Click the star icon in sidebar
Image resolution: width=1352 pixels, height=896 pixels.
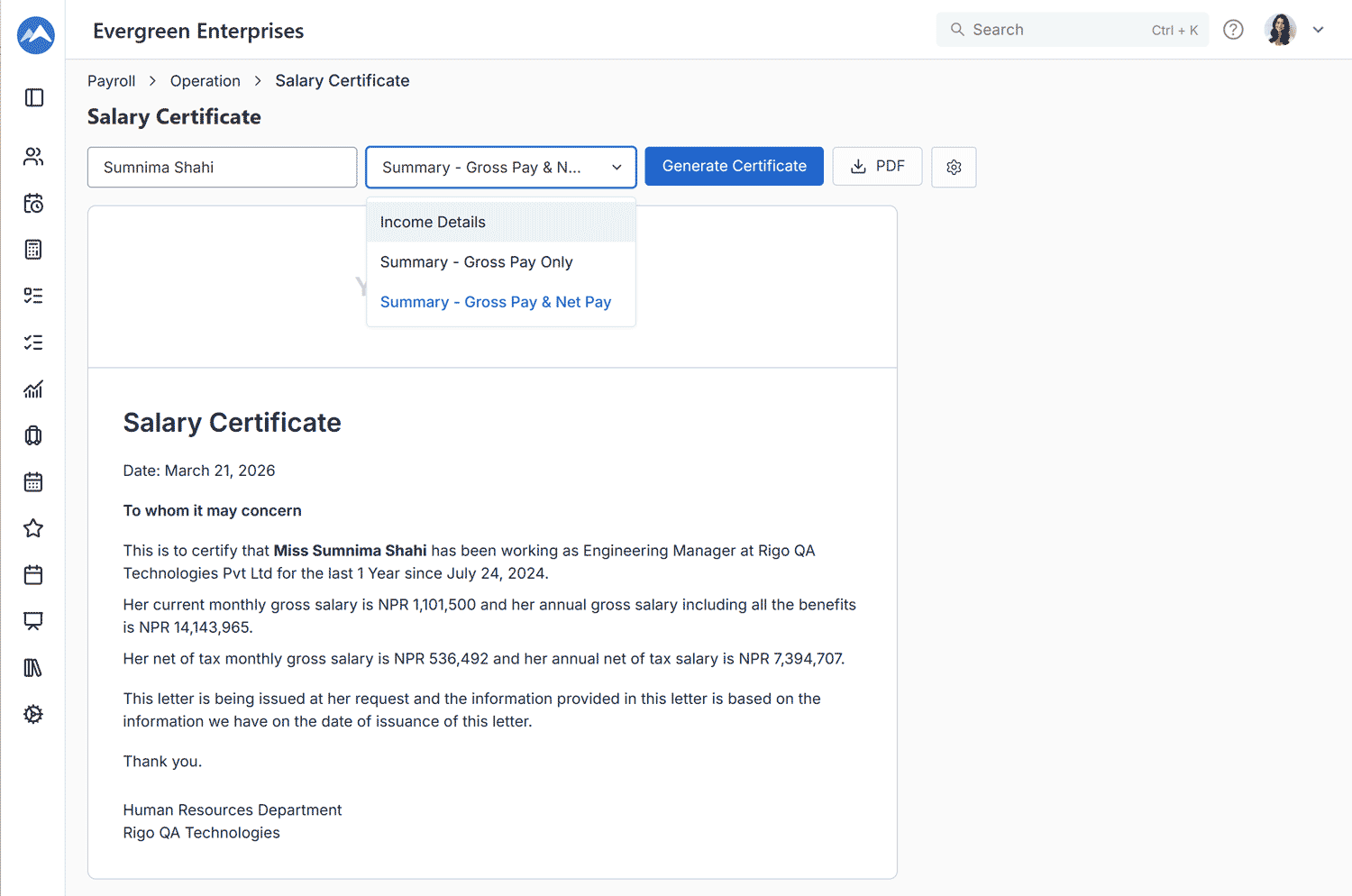[33, 528]
